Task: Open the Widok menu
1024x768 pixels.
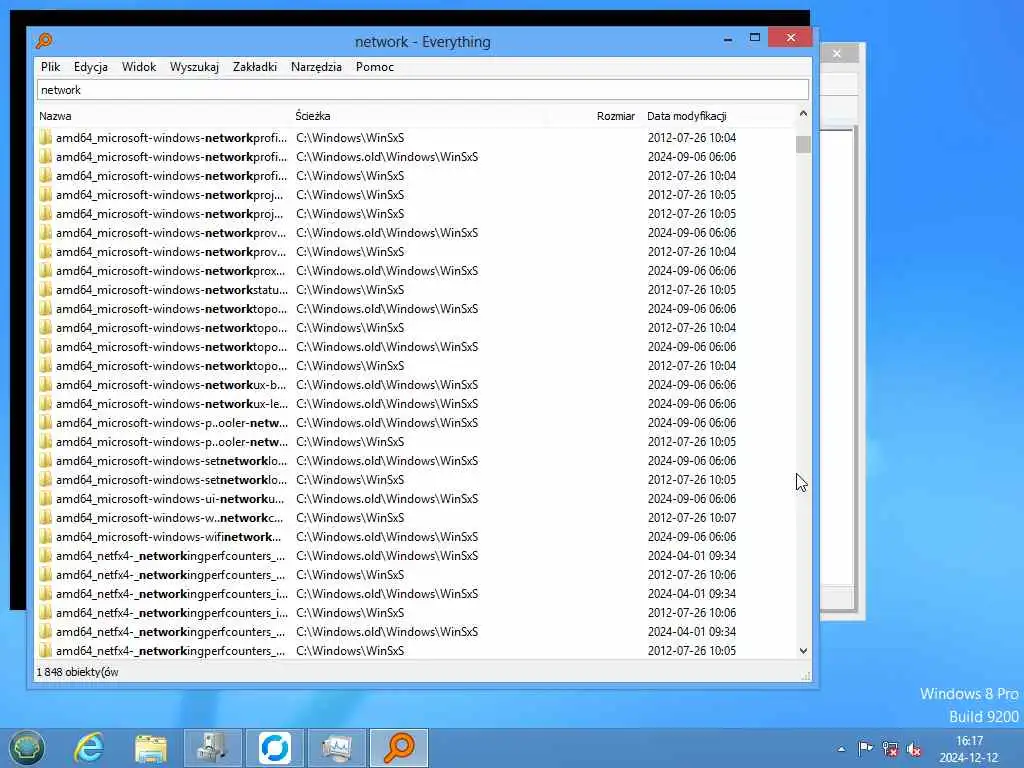Action: (138, 67)
